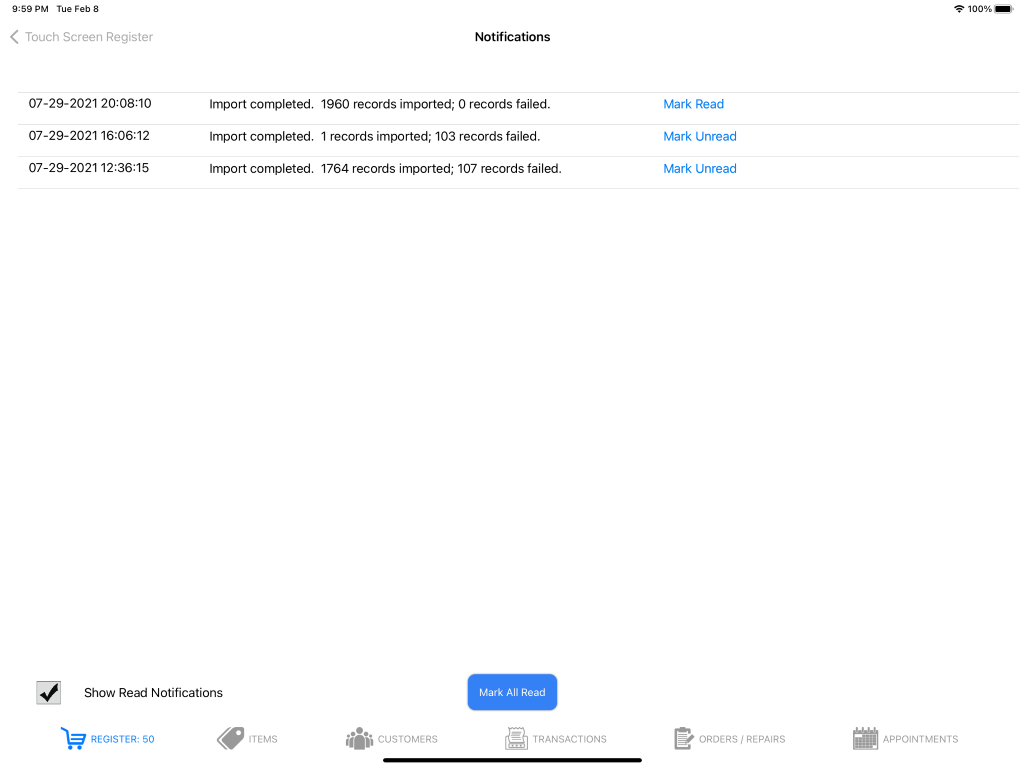Go back to Touch Screen Register

coord(88,37)
